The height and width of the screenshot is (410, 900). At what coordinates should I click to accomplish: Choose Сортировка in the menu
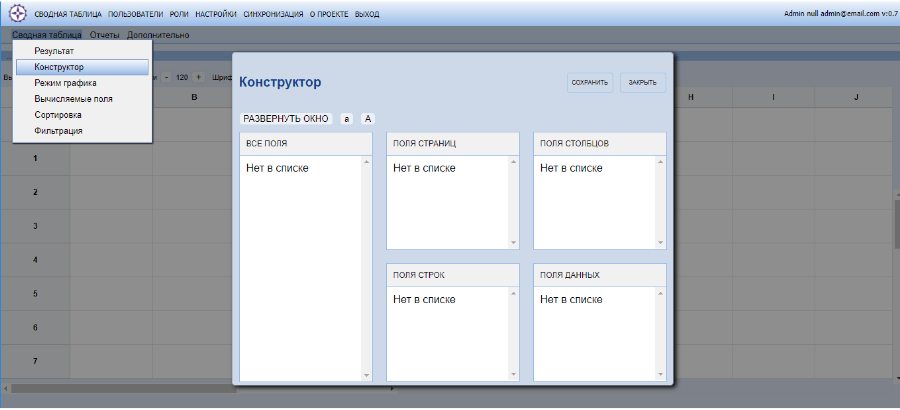[82, 115]
